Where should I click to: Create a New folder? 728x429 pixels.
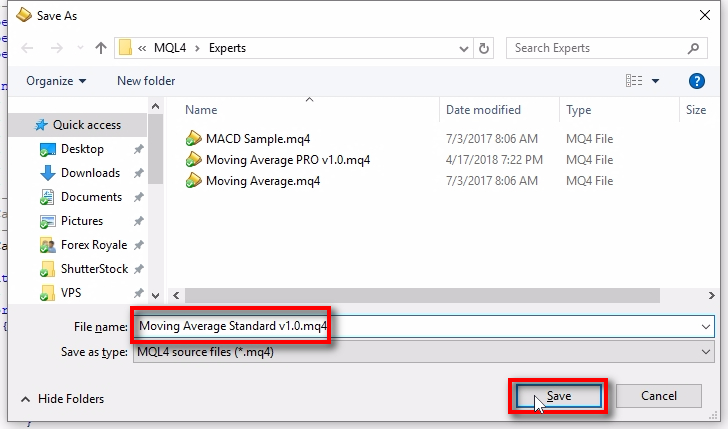[146, 81]
